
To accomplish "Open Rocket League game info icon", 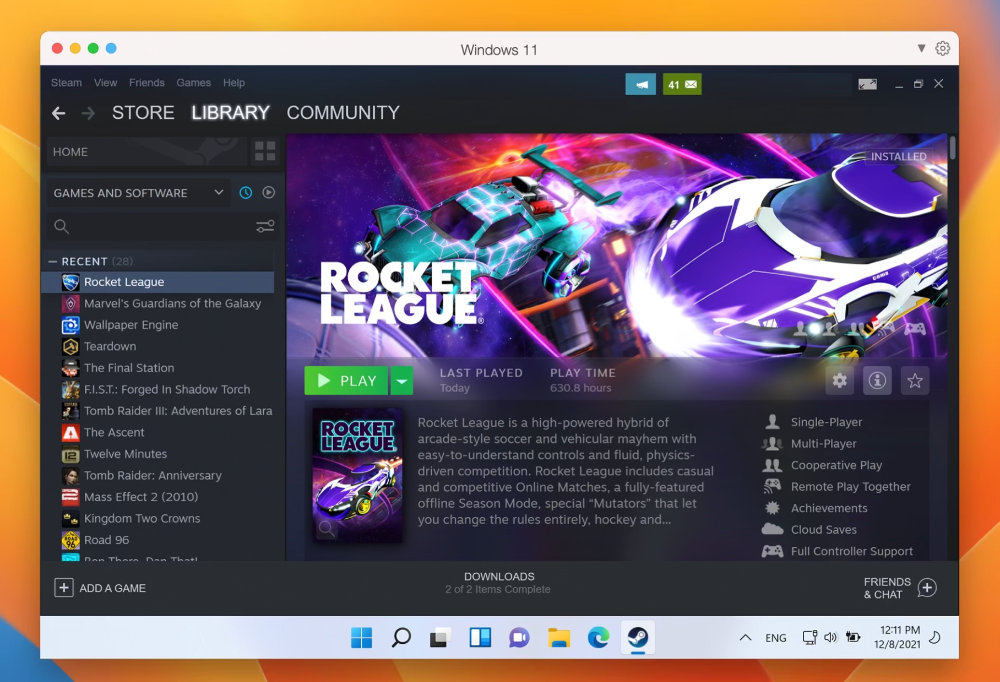I will 877,381.
